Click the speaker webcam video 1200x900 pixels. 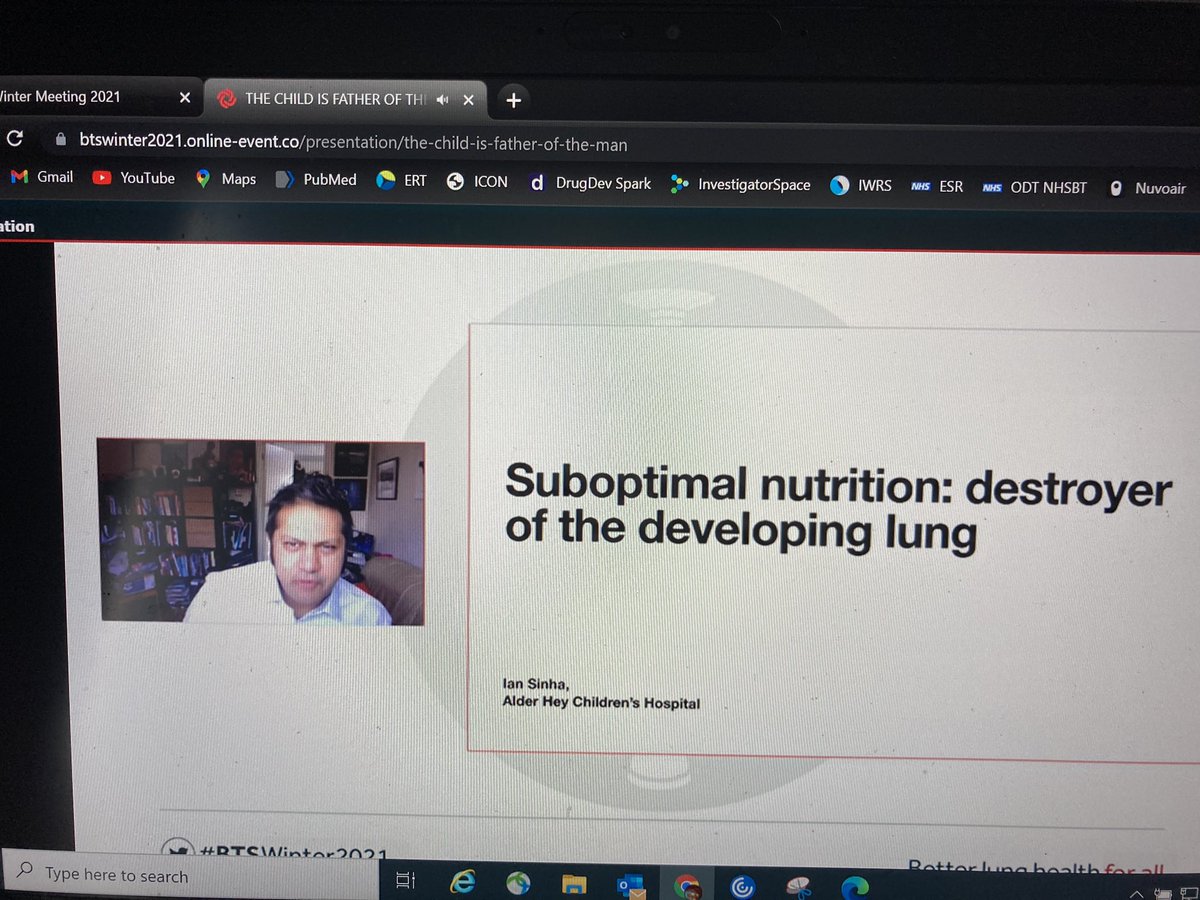pyautogui.click(x=261, y=532)
